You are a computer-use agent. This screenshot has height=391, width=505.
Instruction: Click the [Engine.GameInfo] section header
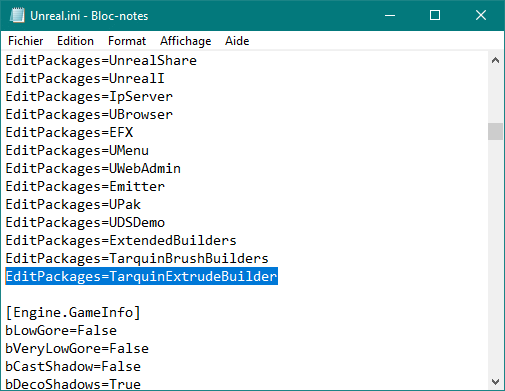(73, 313)
